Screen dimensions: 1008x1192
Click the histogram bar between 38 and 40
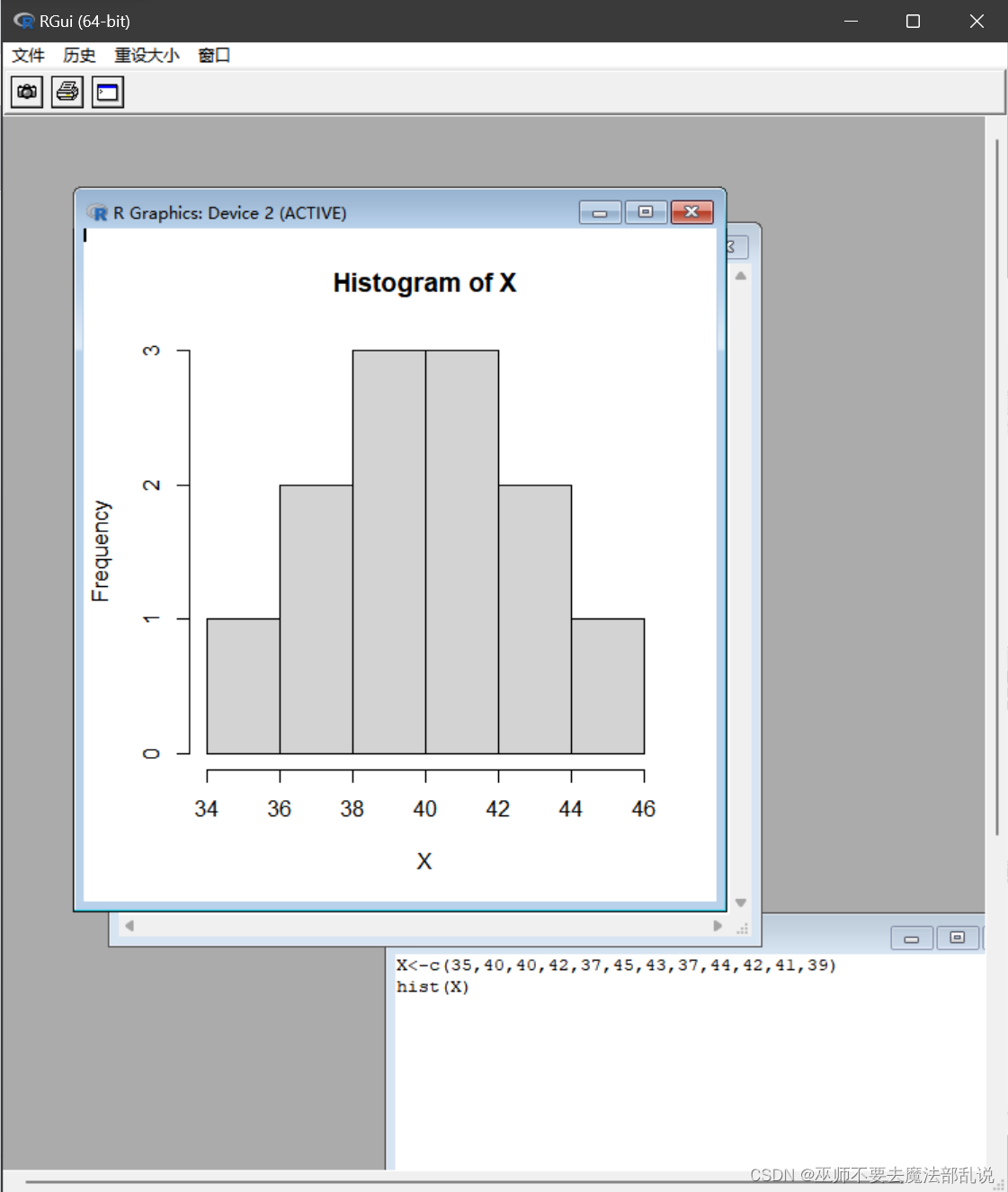(389, 552)
